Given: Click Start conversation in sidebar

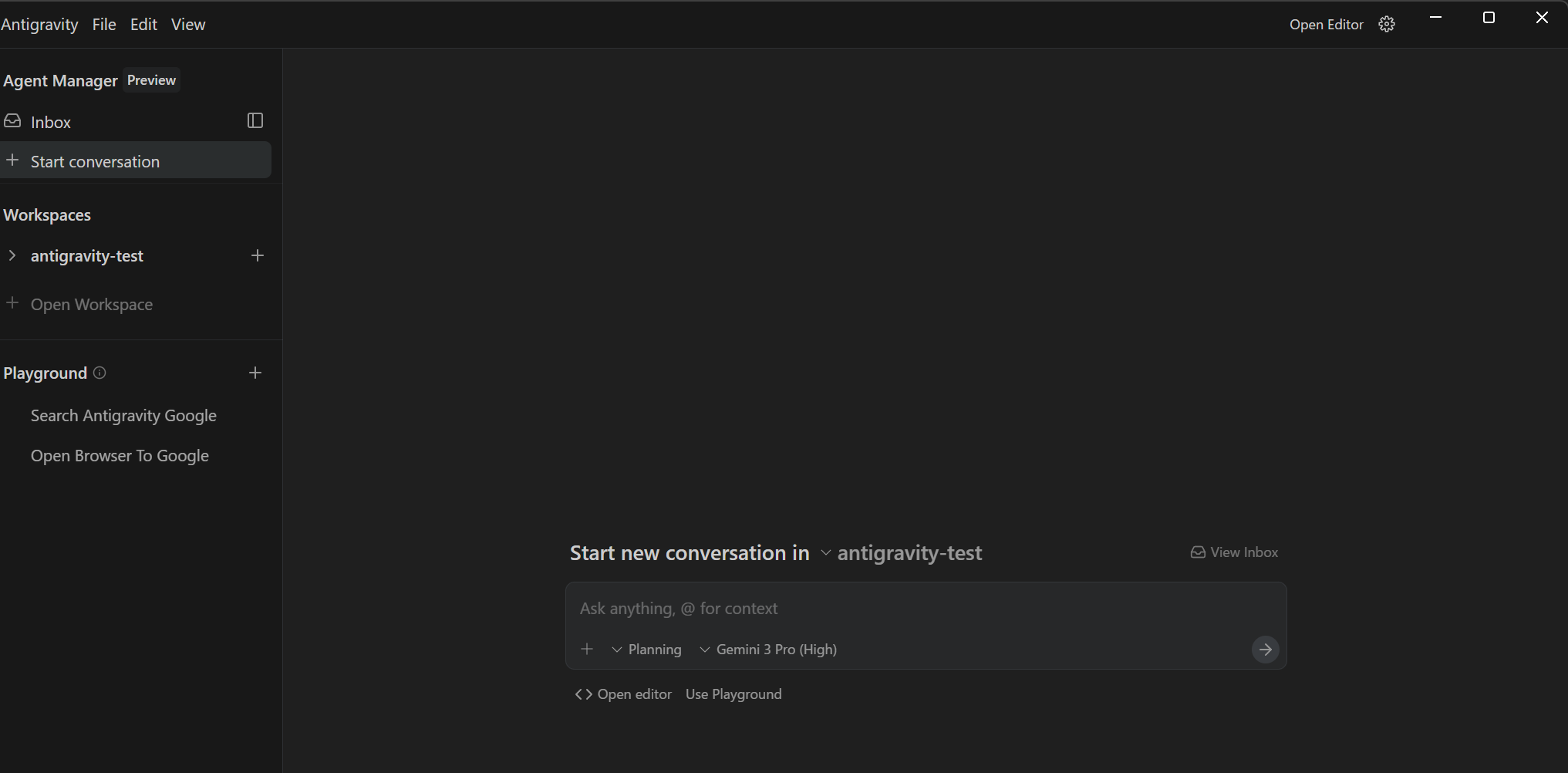Looking at the screenshot, I should tap(95, 161).
